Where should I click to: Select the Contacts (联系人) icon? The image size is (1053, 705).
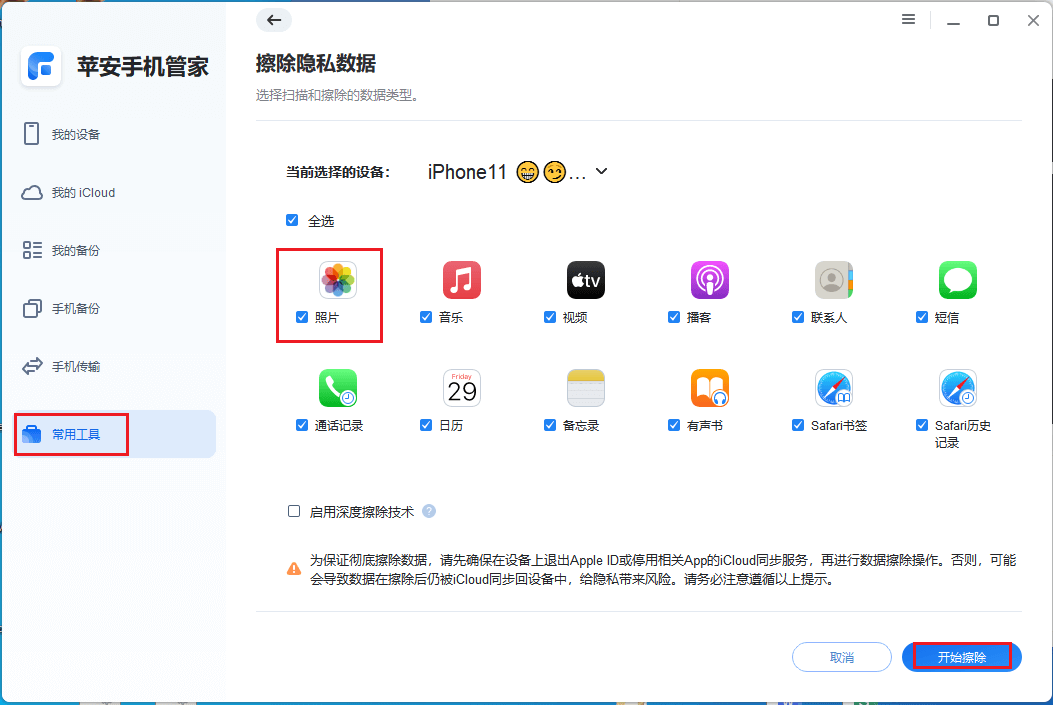(833, 280)
